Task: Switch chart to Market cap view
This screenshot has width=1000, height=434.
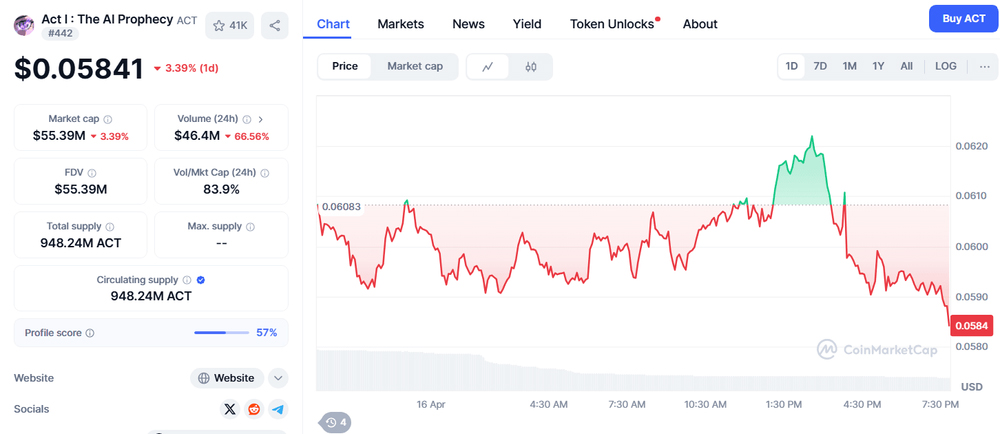Action: click(x=415, y=66)
